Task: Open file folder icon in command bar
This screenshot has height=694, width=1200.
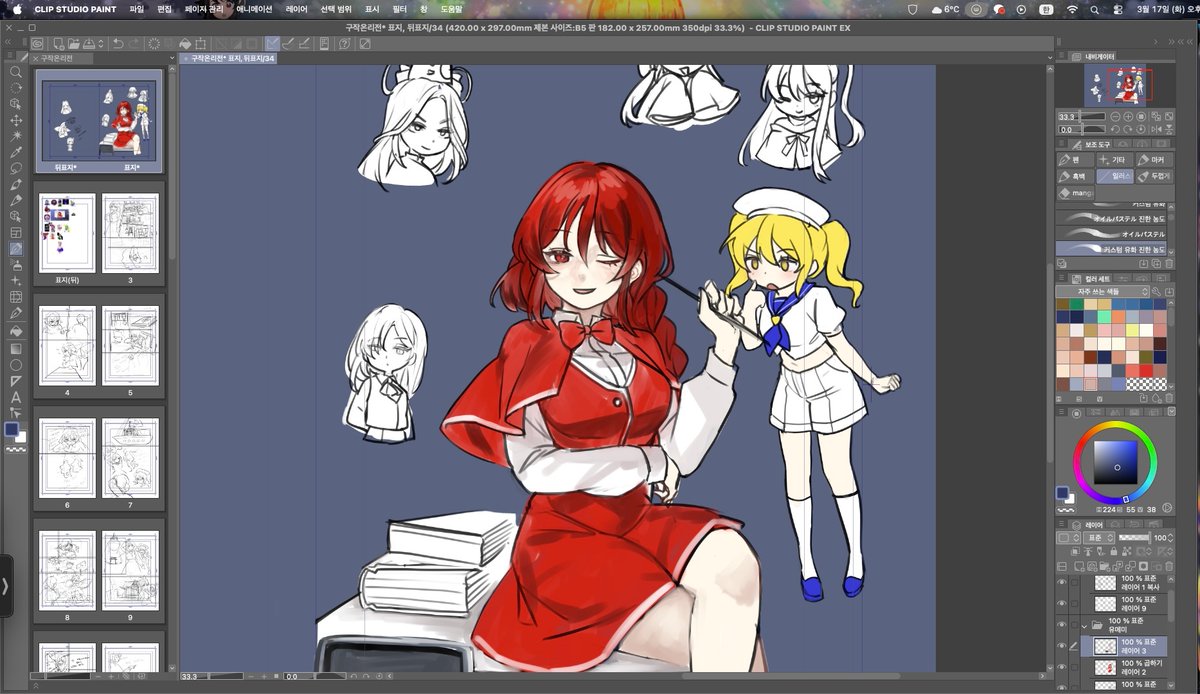Action: 73,44
